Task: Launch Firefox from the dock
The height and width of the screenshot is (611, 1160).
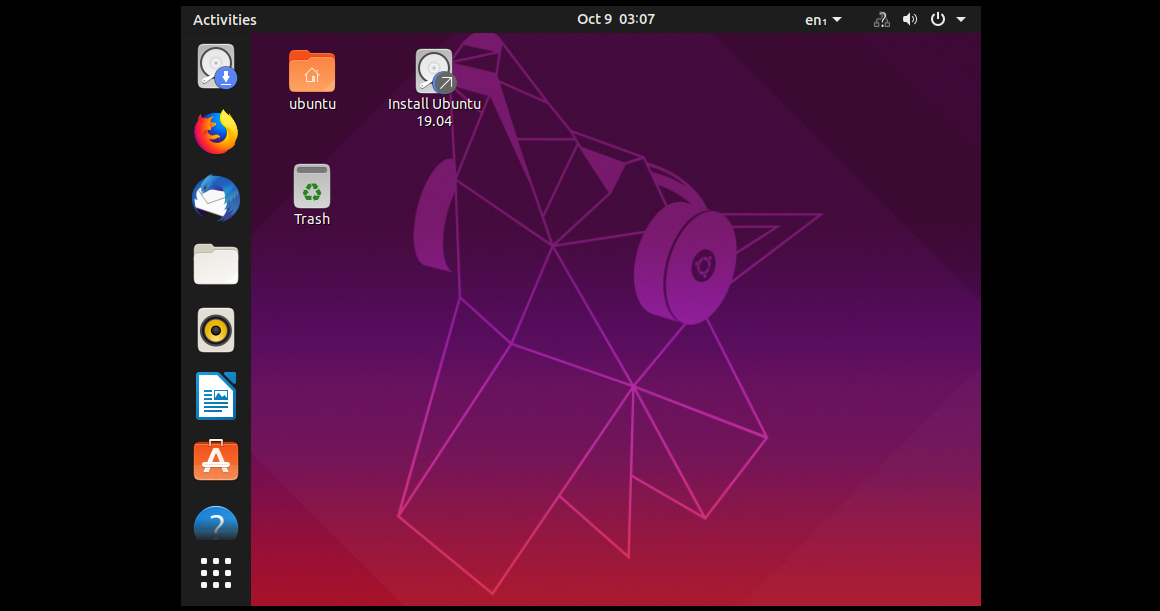Action: 215,131
